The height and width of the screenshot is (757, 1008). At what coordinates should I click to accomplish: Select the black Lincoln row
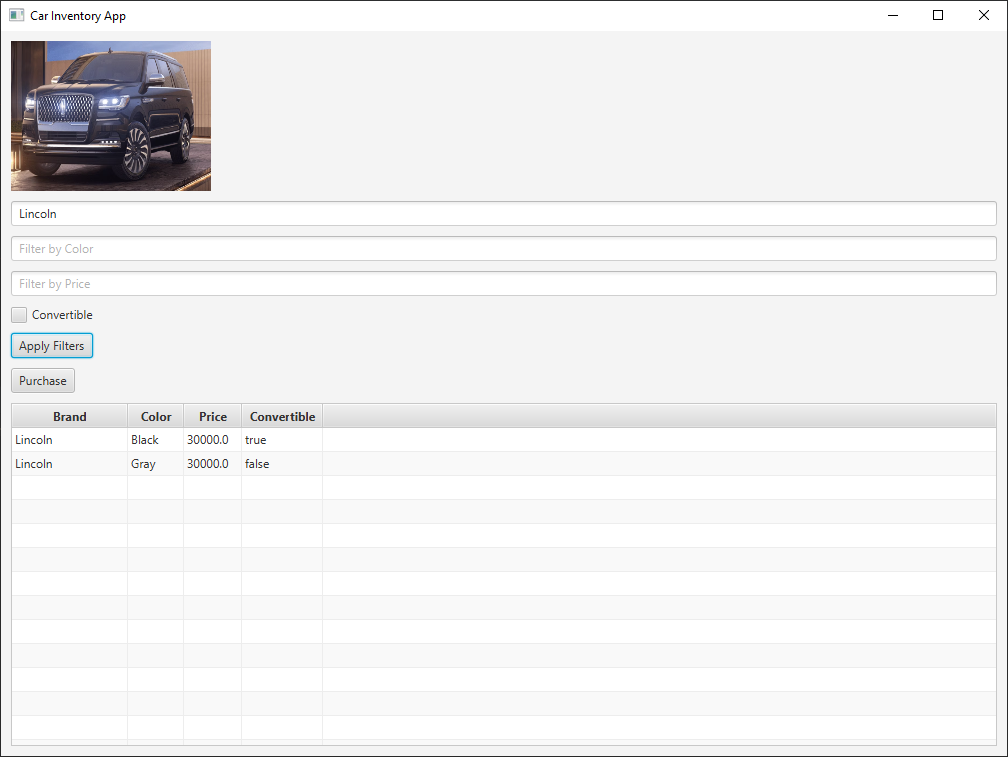(x=69, y=439)
